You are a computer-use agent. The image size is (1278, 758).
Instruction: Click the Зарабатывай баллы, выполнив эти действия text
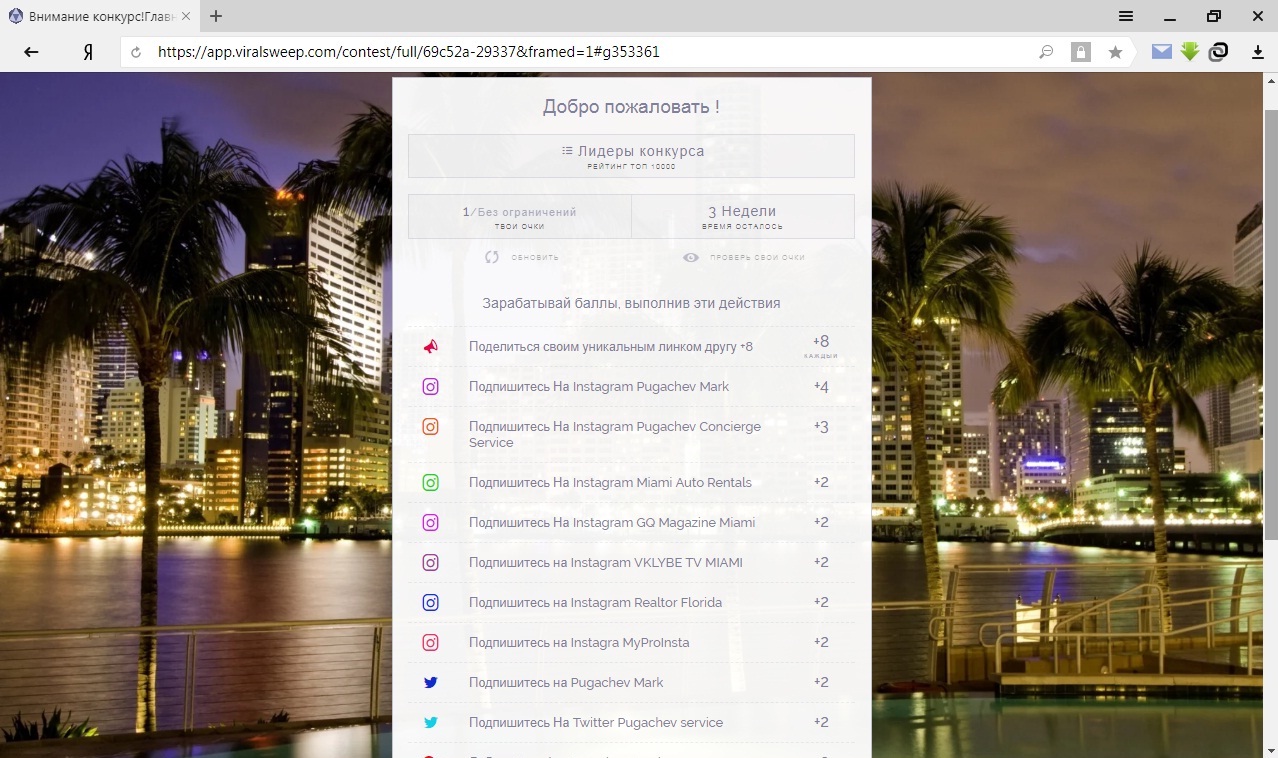(631, 303)
